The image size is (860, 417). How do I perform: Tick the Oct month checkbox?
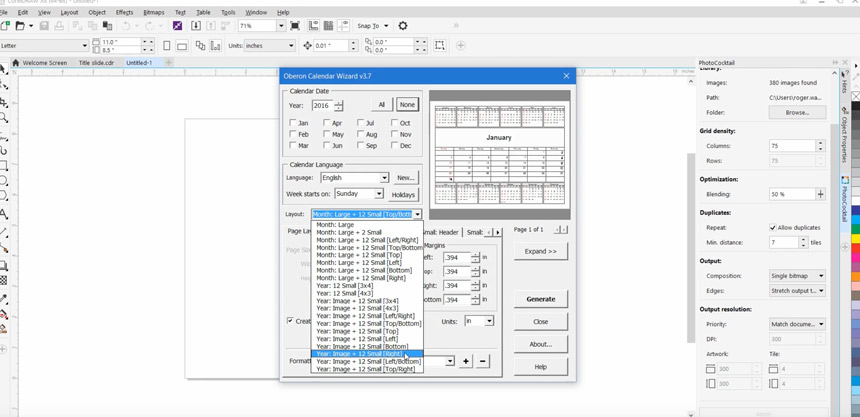click(x=395, y=123)
